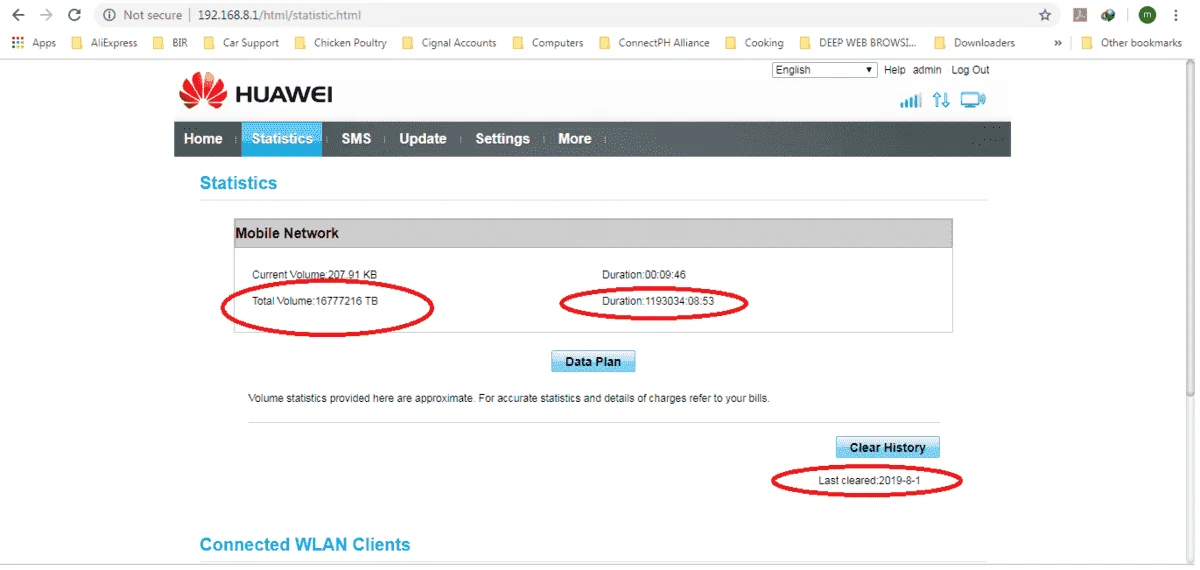Open the green profile avatar
This screenshot has height=570, width=1200.
tap(1147, 15)
